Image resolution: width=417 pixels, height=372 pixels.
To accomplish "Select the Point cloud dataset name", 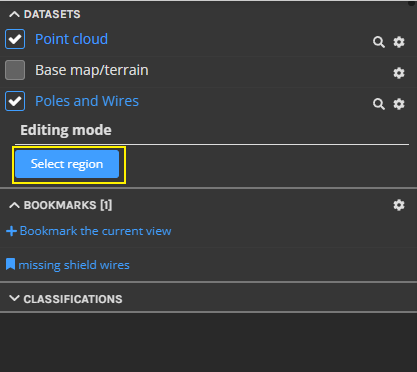I will coord(72,39).
